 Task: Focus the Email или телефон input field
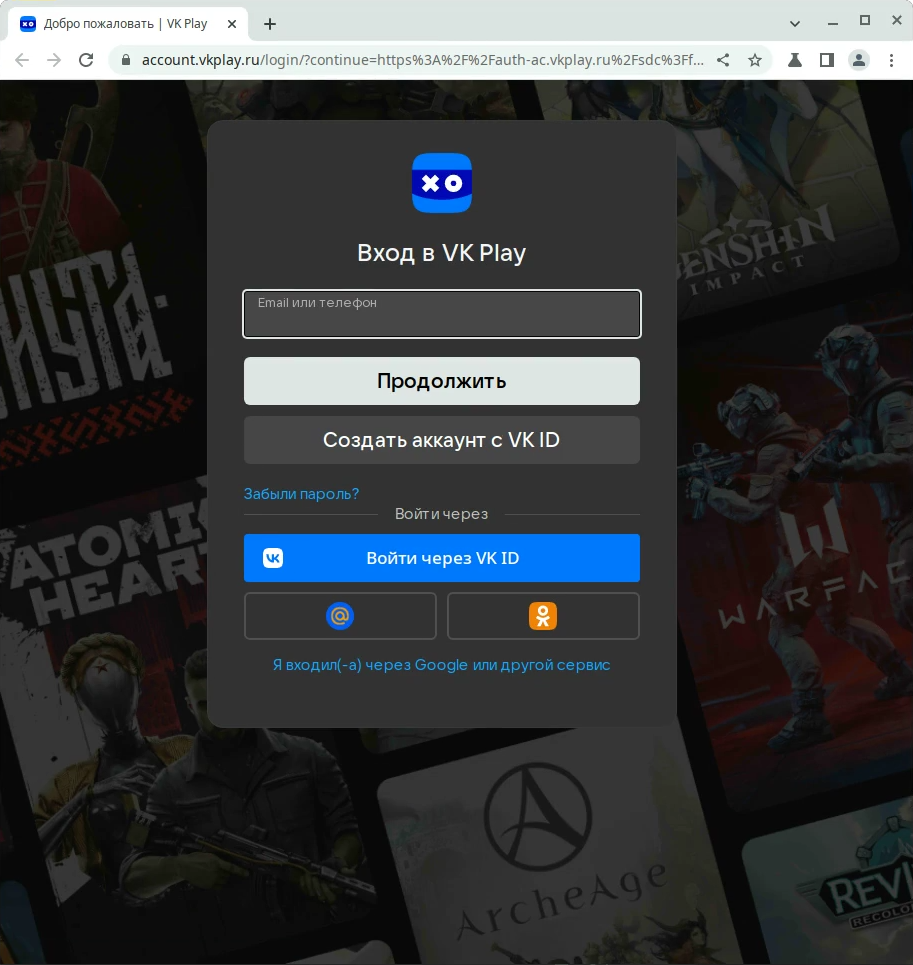click(x=442, y=314)
